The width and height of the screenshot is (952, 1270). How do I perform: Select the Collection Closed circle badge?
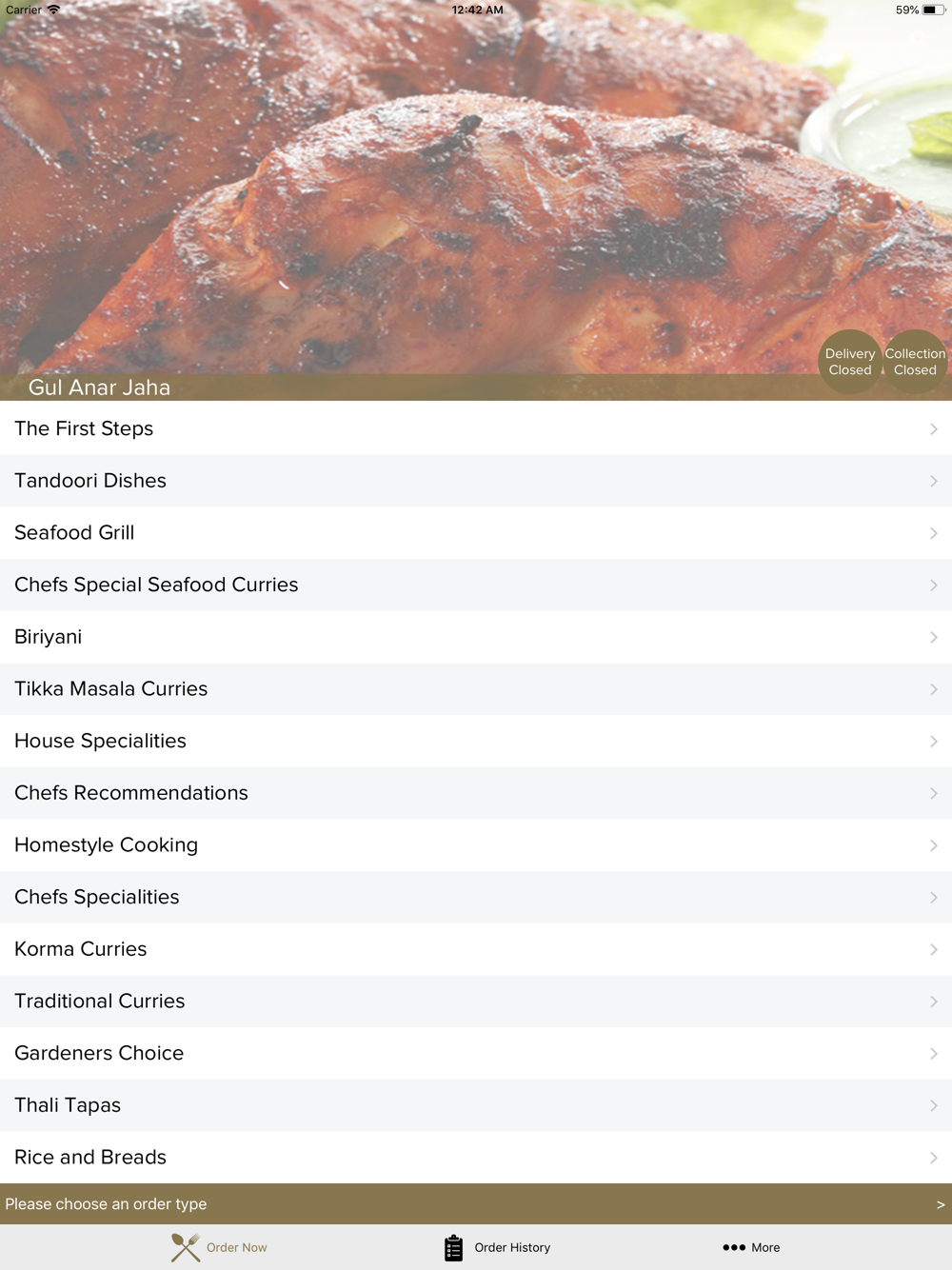[x=915, y=362]
